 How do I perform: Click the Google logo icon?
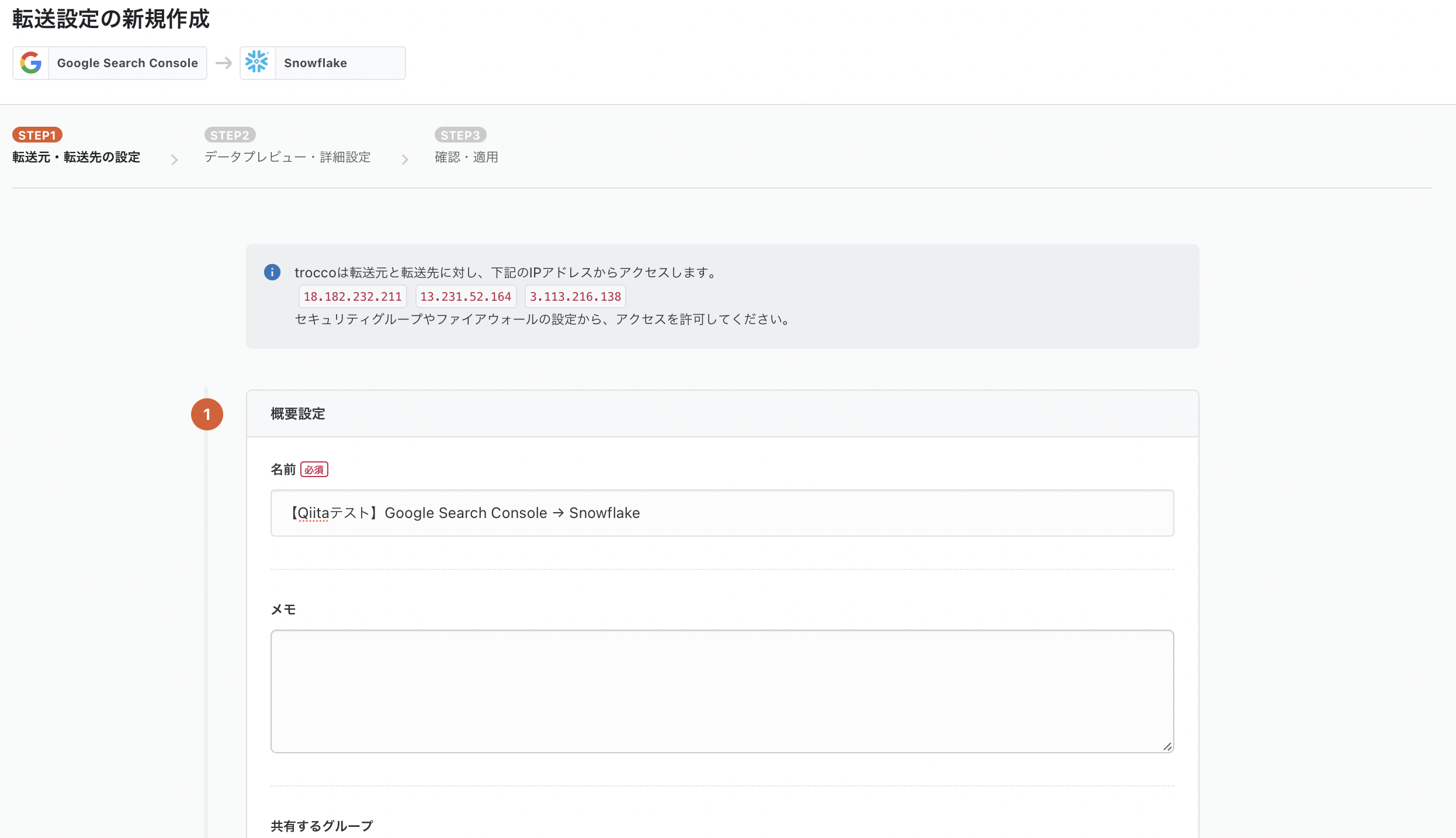[31, 62]
